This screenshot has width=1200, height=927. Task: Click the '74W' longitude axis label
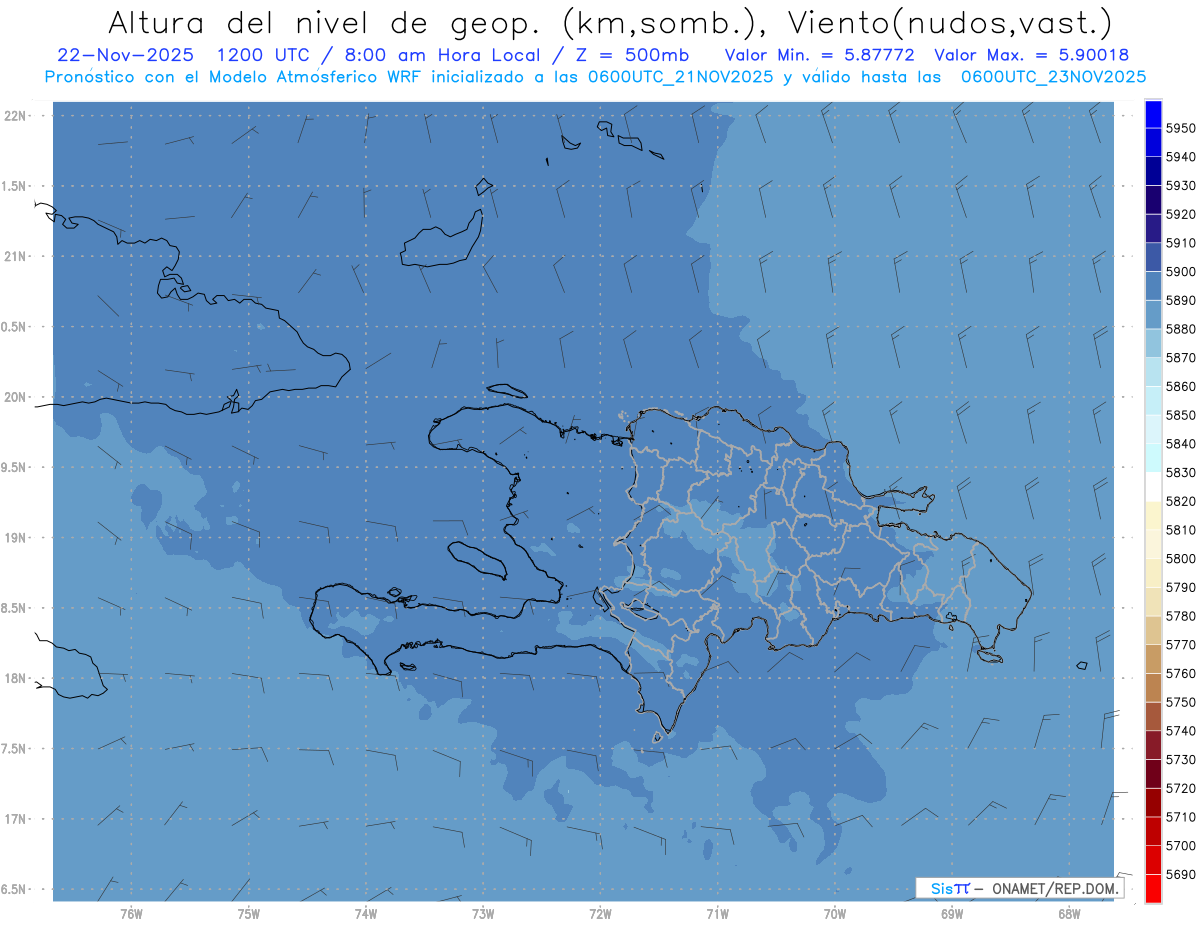pos(366,913)
